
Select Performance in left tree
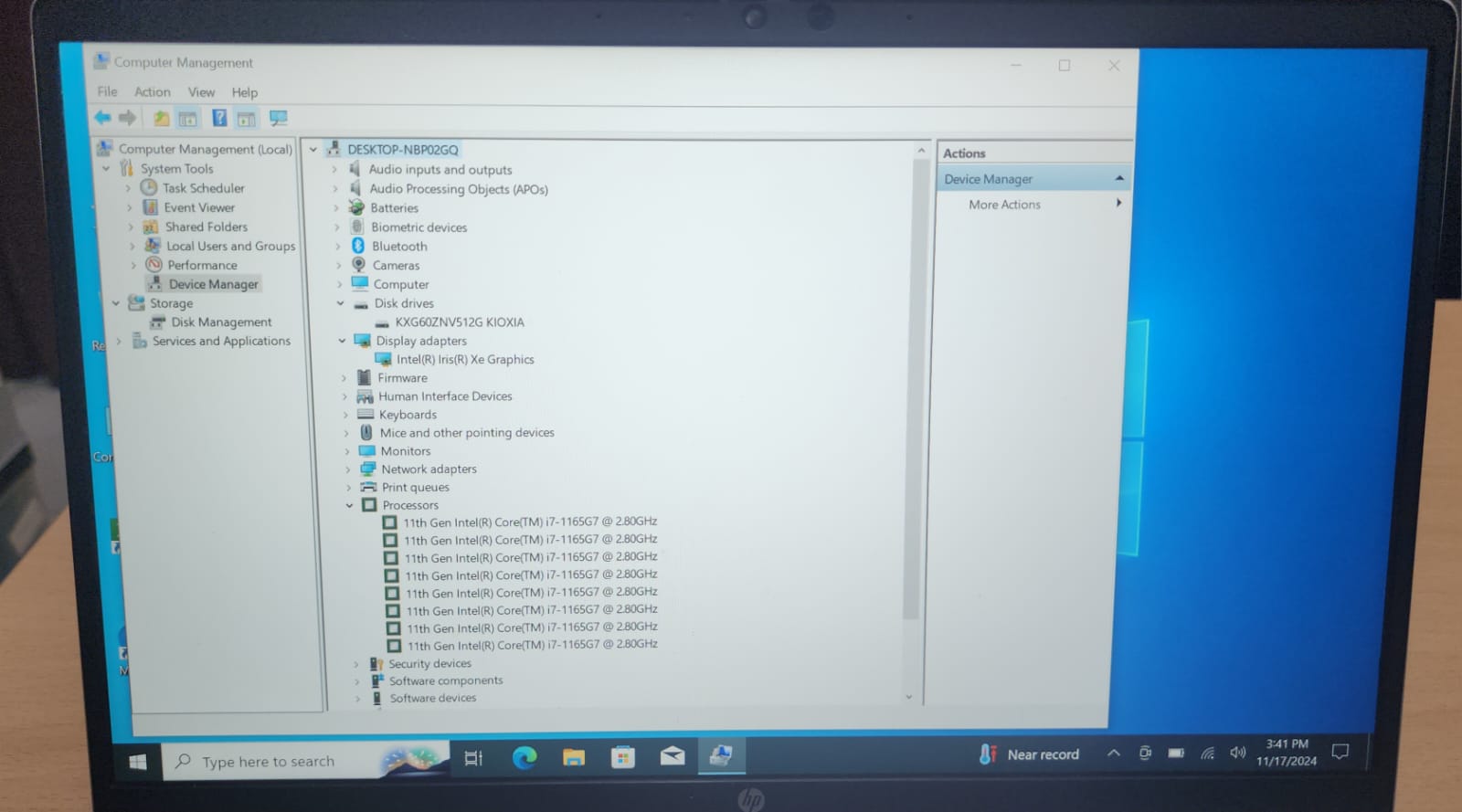click(203, 265)
